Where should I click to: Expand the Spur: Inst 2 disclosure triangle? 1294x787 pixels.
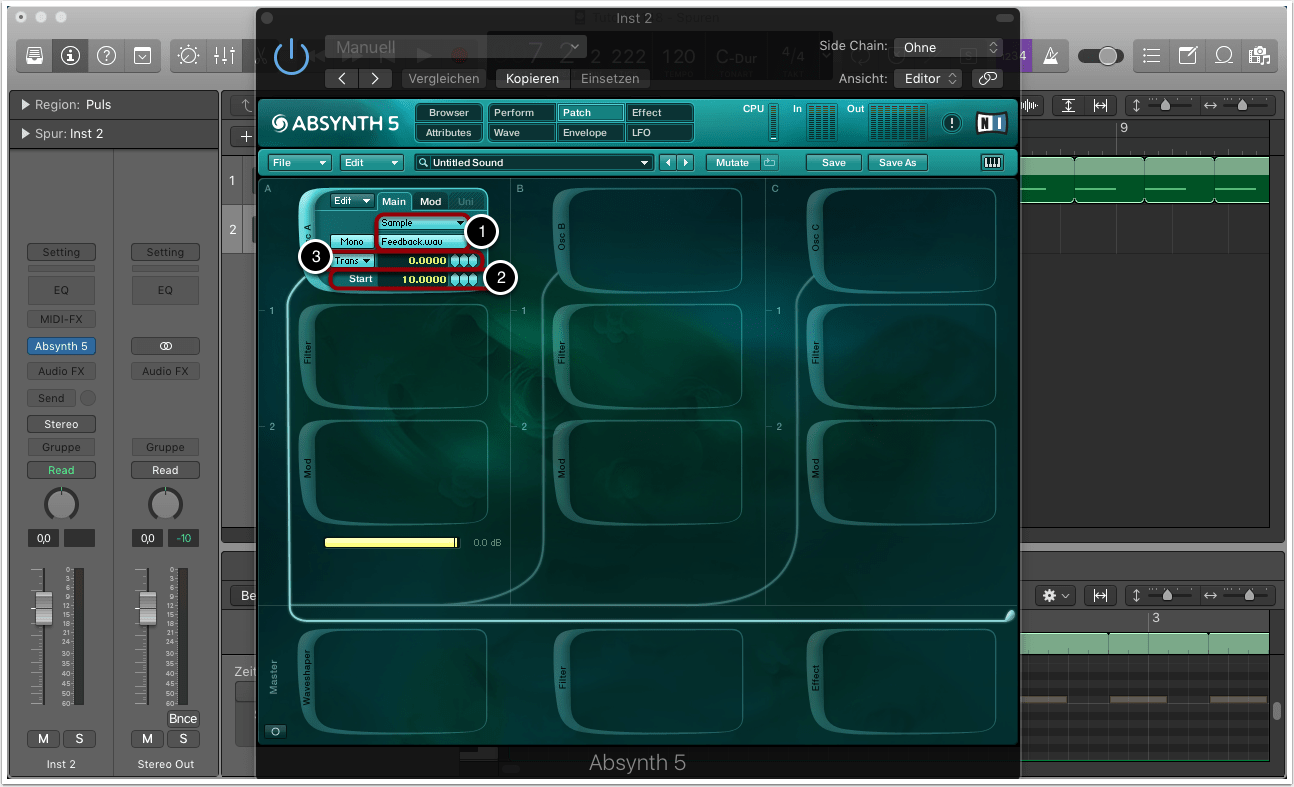(x=25, y=134)
